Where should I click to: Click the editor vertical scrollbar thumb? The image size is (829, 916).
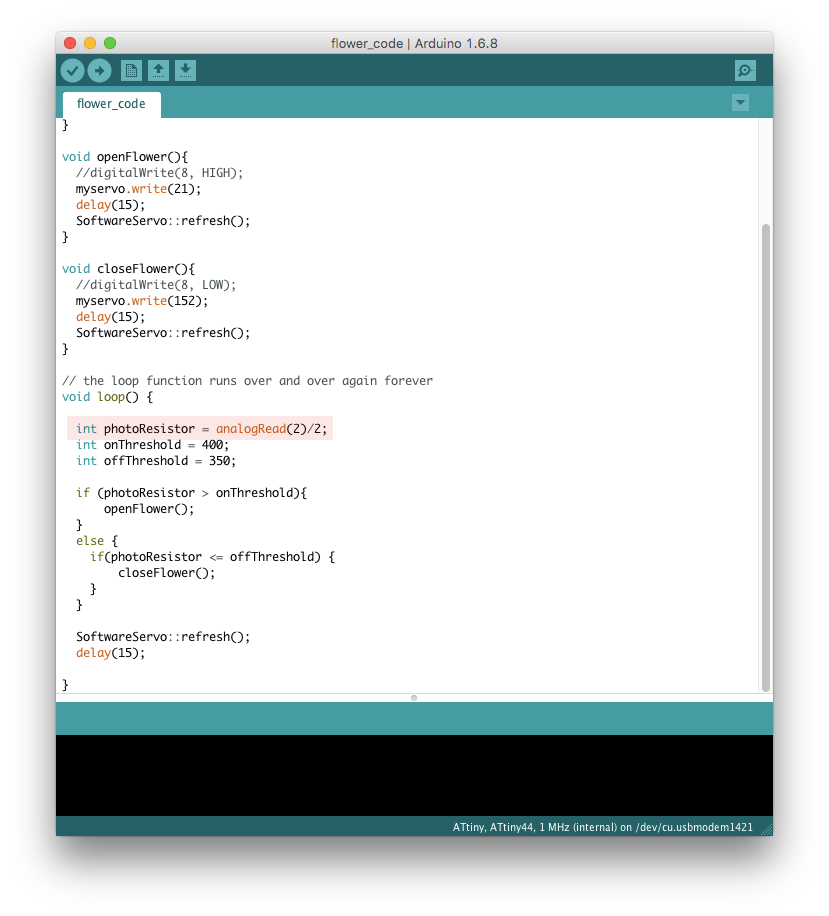[766, 457]
